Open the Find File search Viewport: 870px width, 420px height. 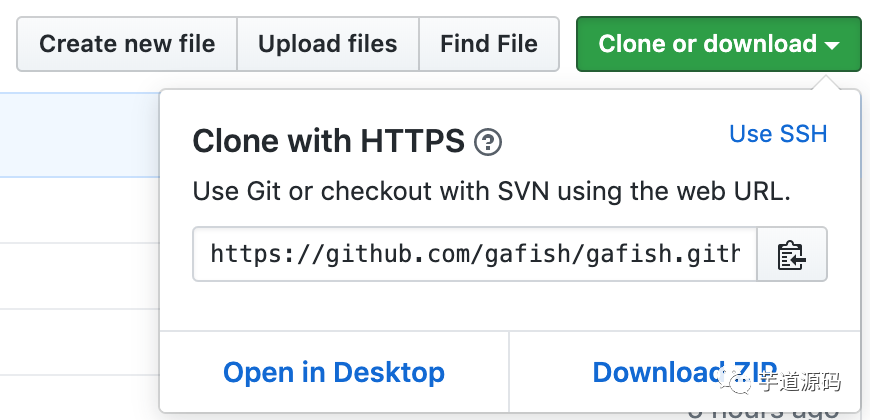(489, 44)
